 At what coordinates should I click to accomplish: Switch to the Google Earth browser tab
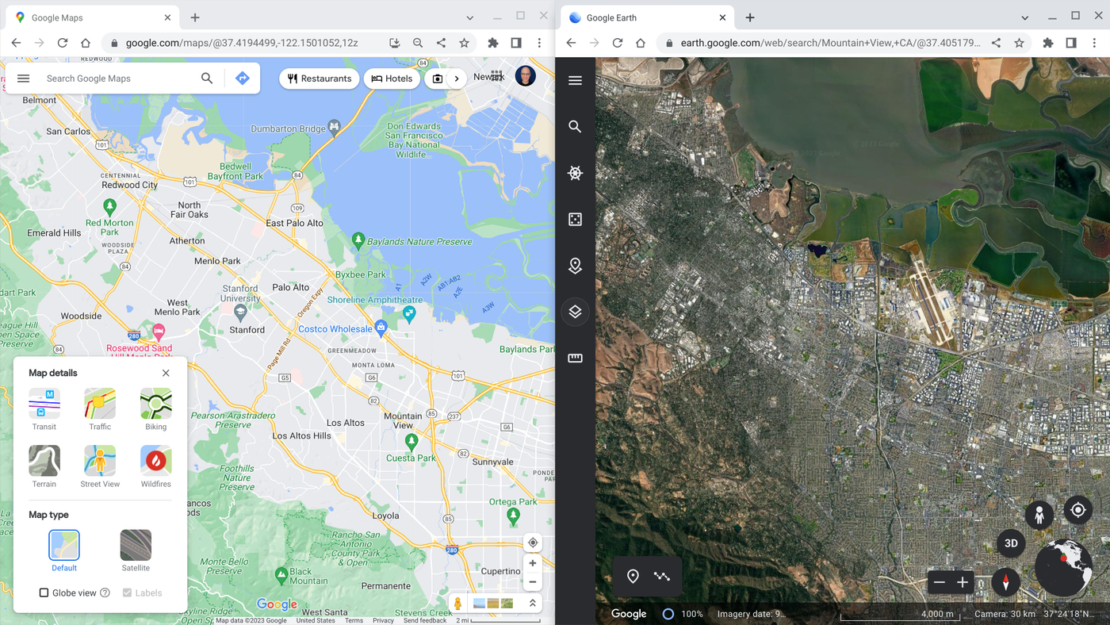tap(645, 18)
